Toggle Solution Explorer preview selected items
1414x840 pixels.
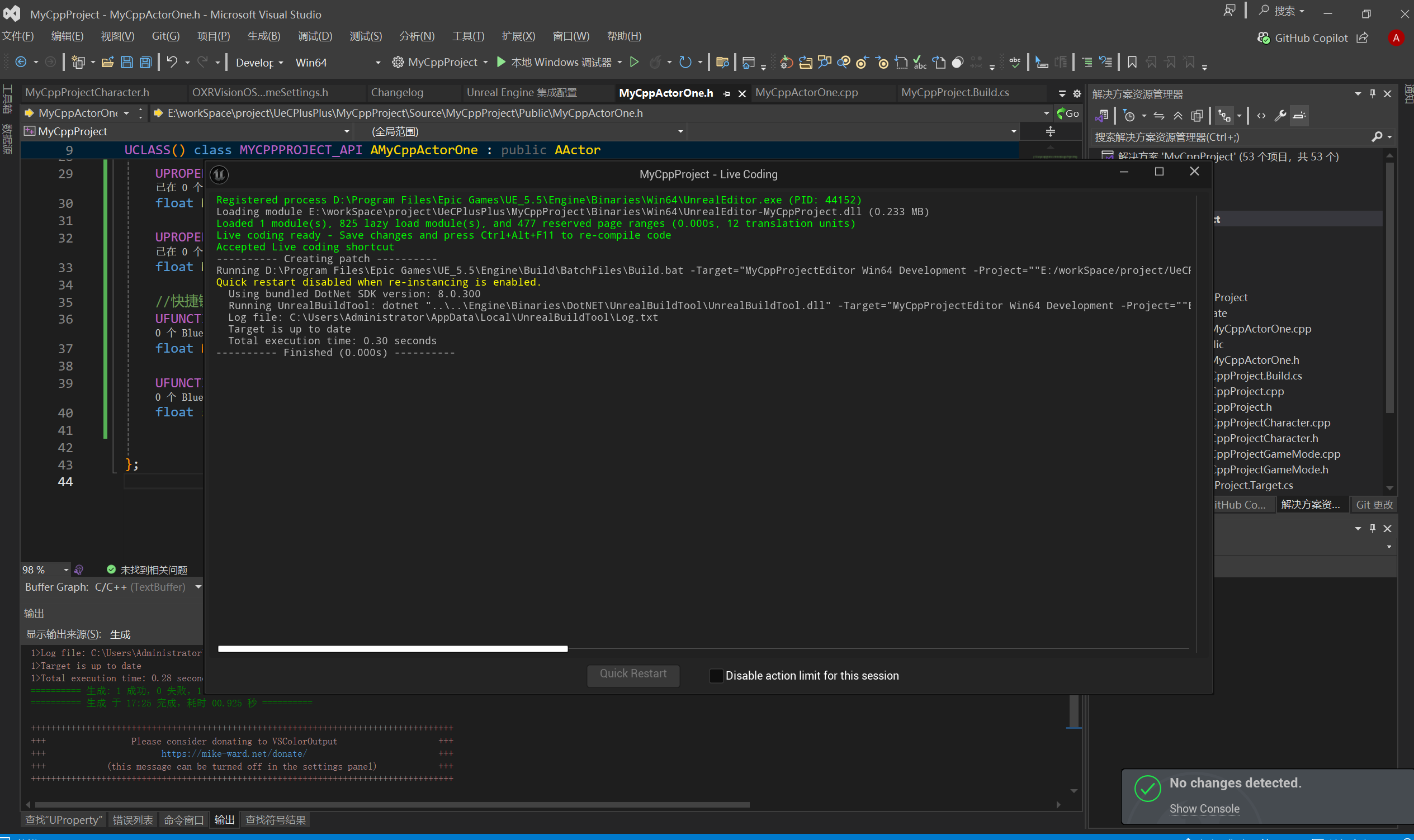coord(1299,116)
